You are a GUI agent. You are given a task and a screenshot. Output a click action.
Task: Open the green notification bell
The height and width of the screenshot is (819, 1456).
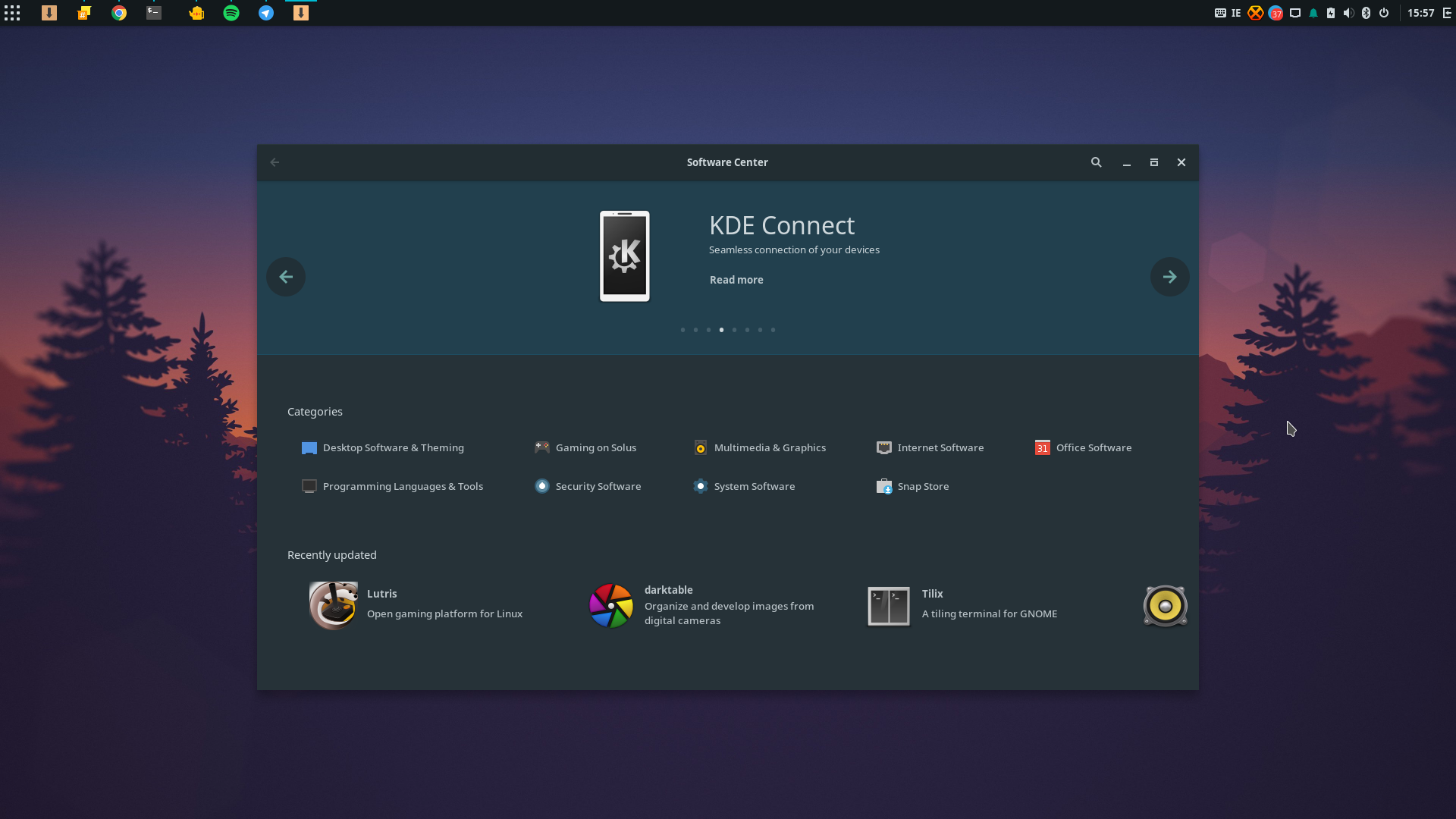(1313, 13)
